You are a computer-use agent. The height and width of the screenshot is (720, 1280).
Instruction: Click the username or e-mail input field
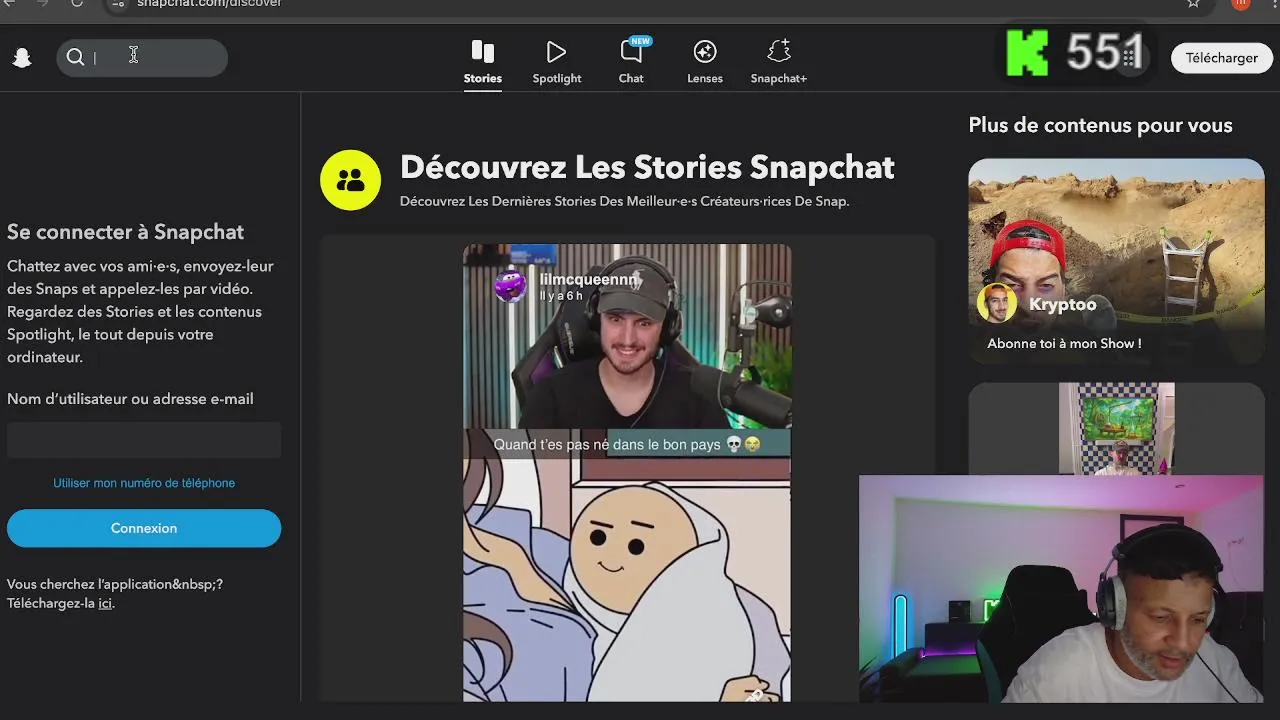[x=144, y=440]
